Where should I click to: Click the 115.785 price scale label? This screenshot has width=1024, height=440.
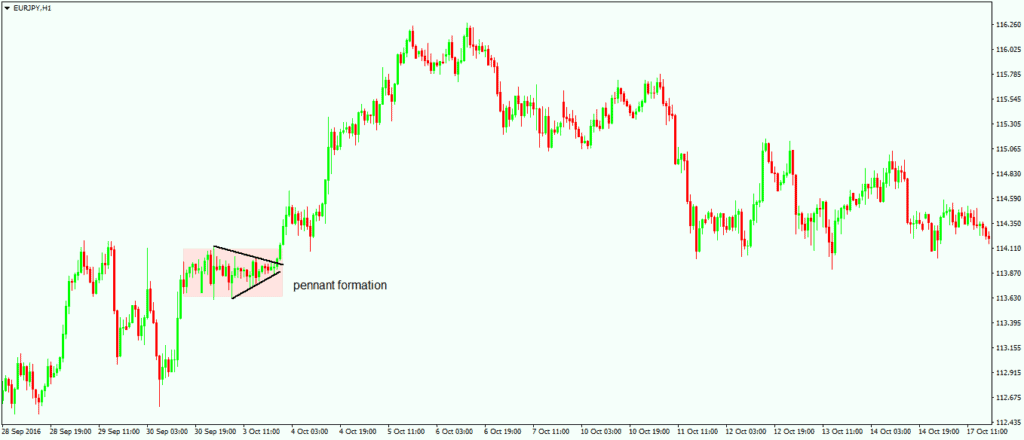1008,74
